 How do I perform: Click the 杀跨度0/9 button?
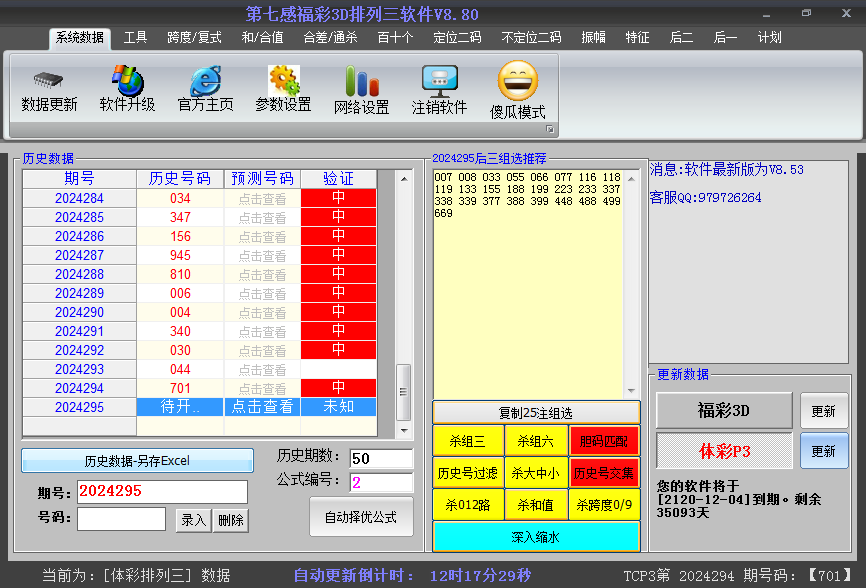[x=604, y=505]
